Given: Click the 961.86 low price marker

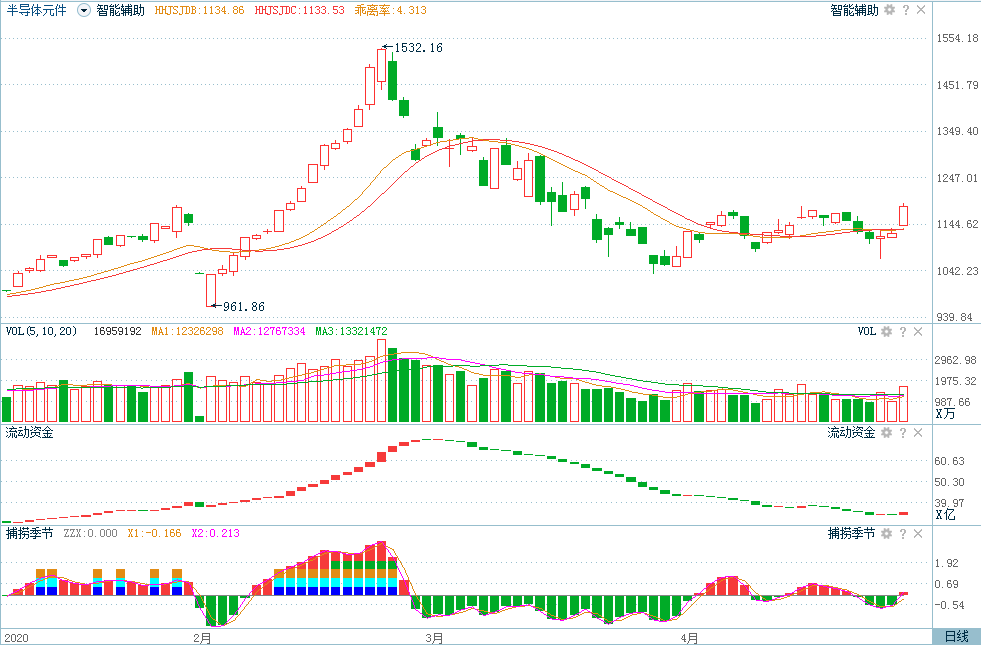Looking at the screenshot, I should 243,307.
